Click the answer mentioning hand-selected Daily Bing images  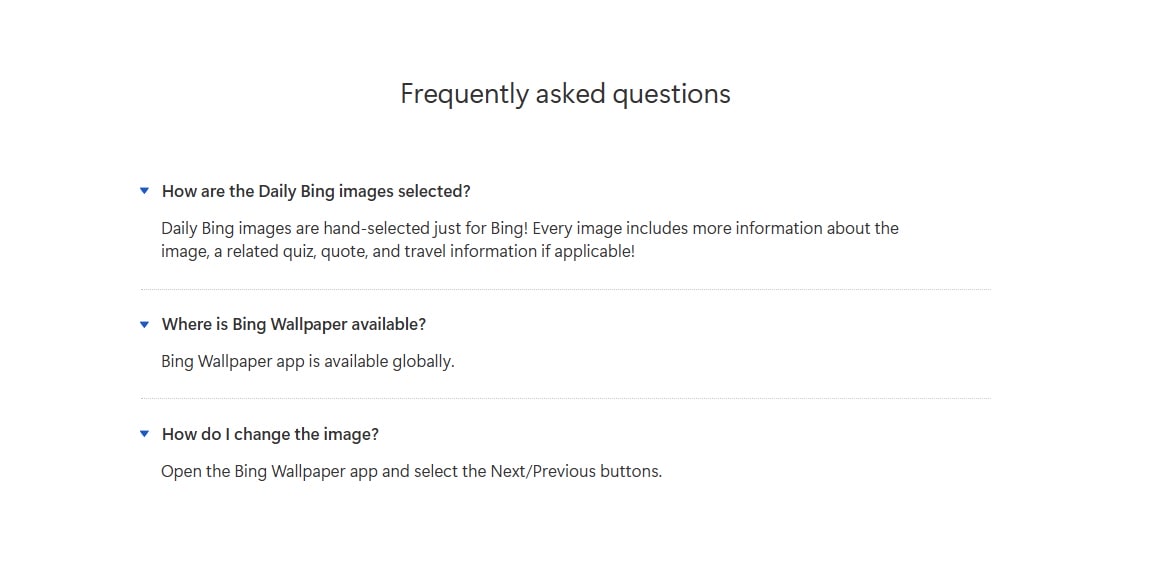tap(530, 239)
